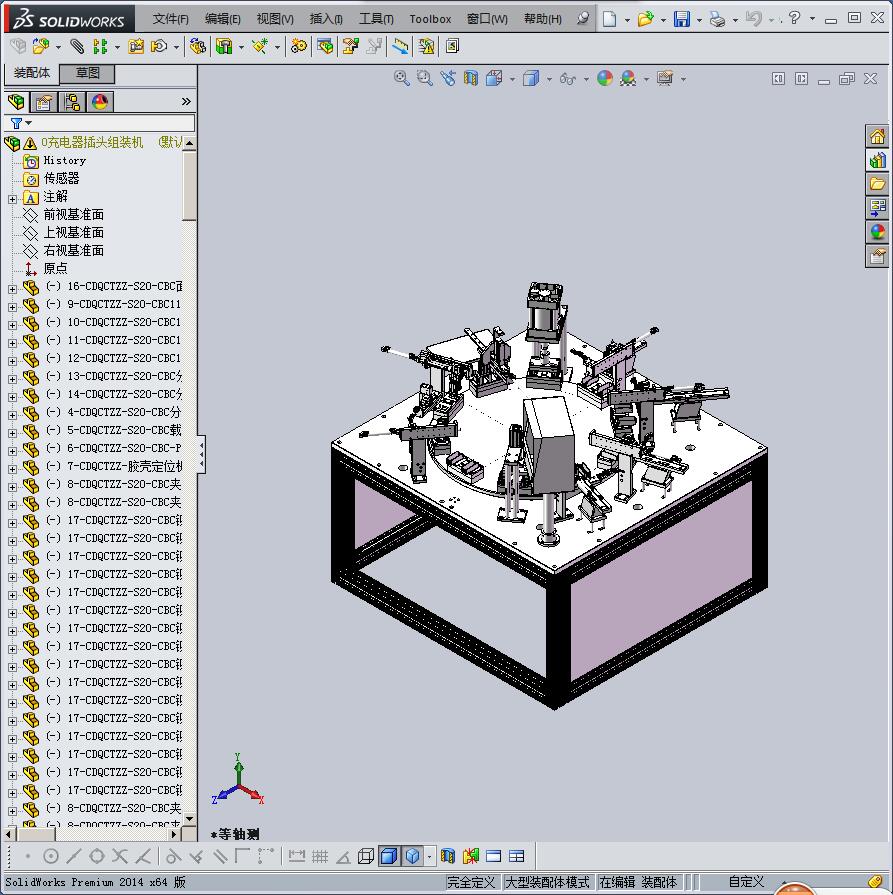Open the 窗口(W) menu

[x=487, y=19]
